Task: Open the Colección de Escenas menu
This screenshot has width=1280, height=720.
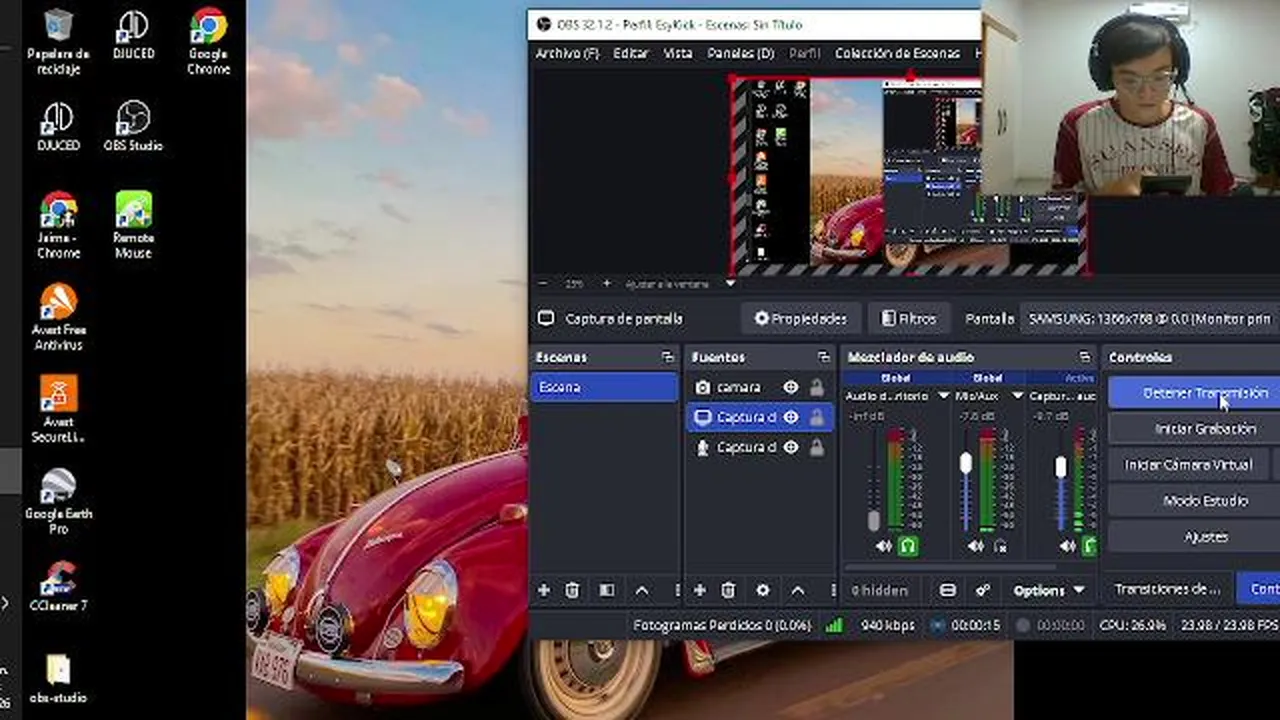Action: [x=897, y=54]
